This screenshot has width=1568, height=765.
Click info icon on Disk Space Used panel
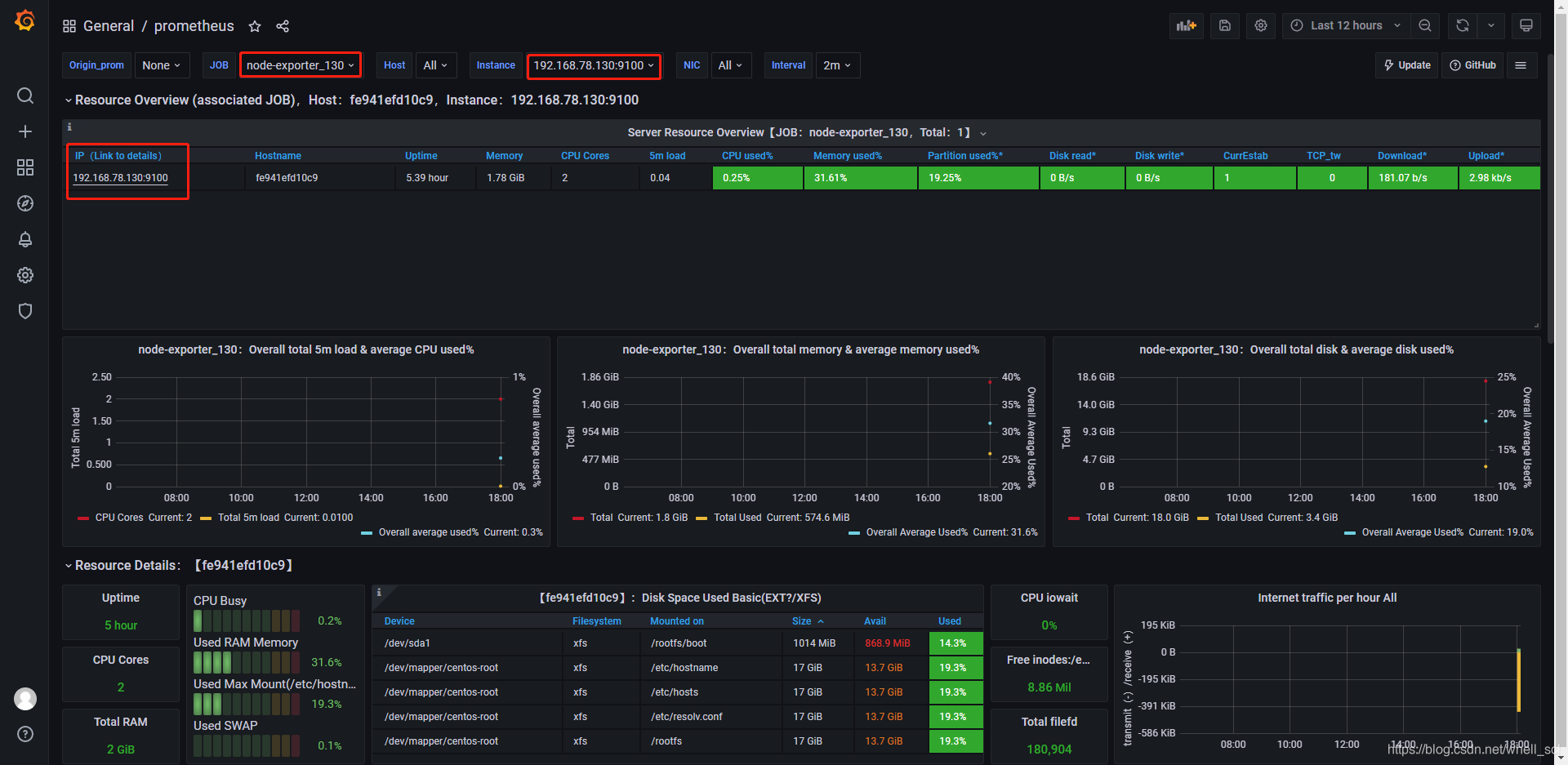[379, 592]
